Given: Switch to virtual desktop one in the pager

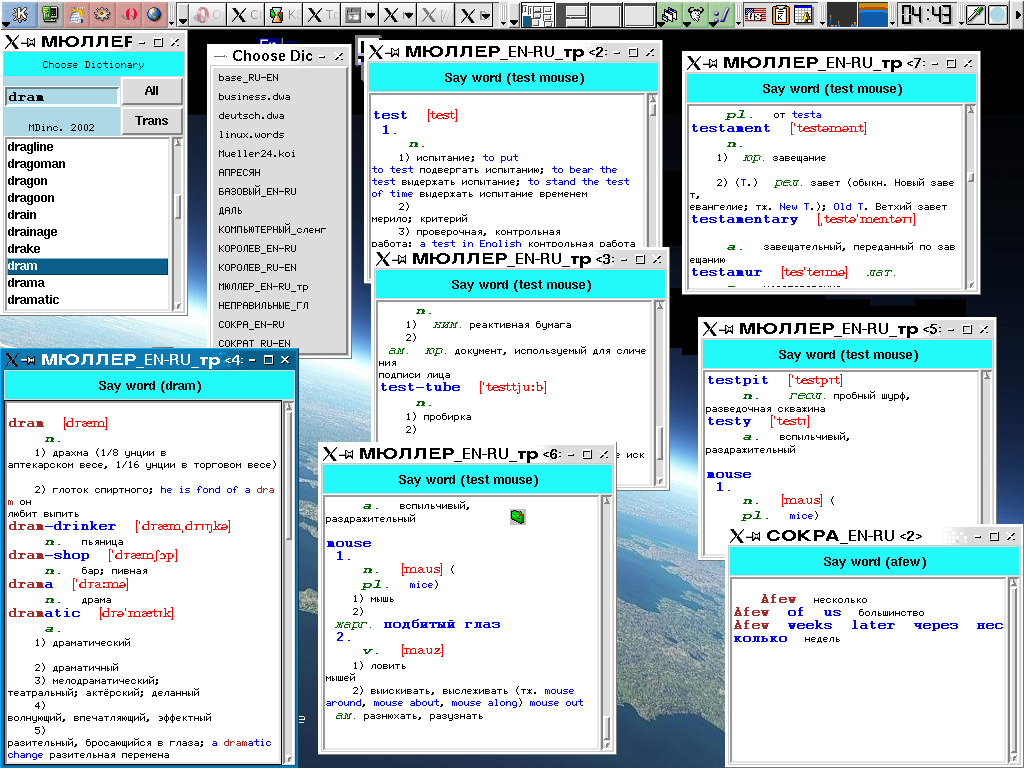Looking at the screenshot, I should (x=538, y=14).
